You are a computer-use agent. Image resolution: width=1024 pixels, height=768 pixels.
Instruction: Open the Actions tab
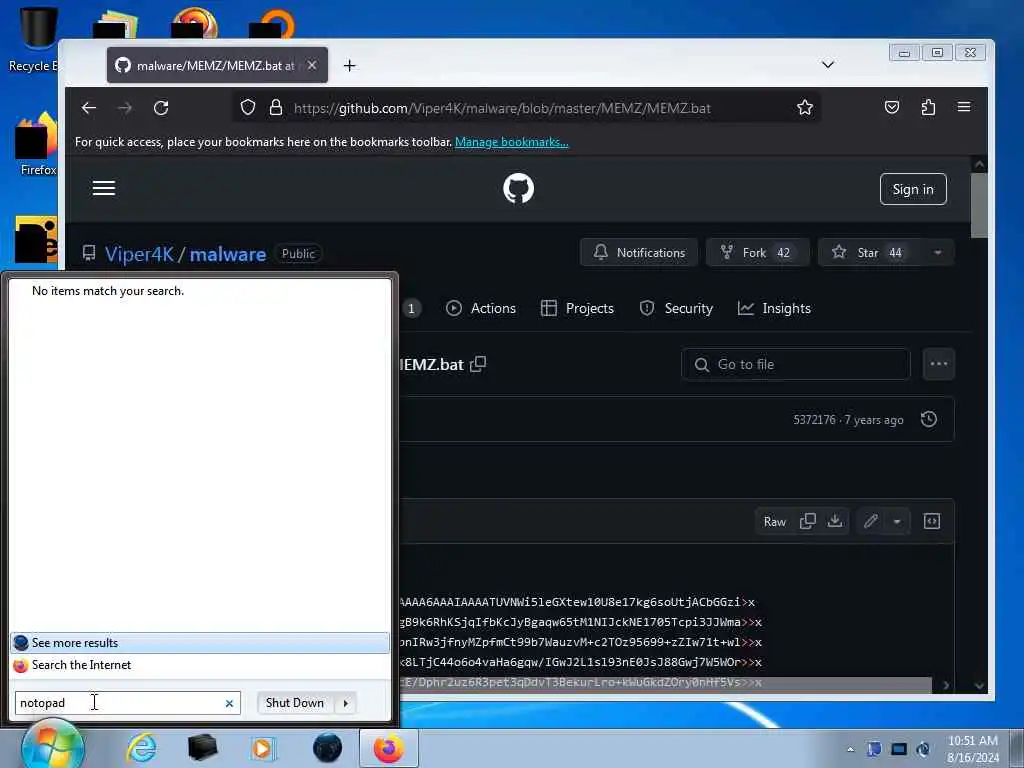point(481,308)
